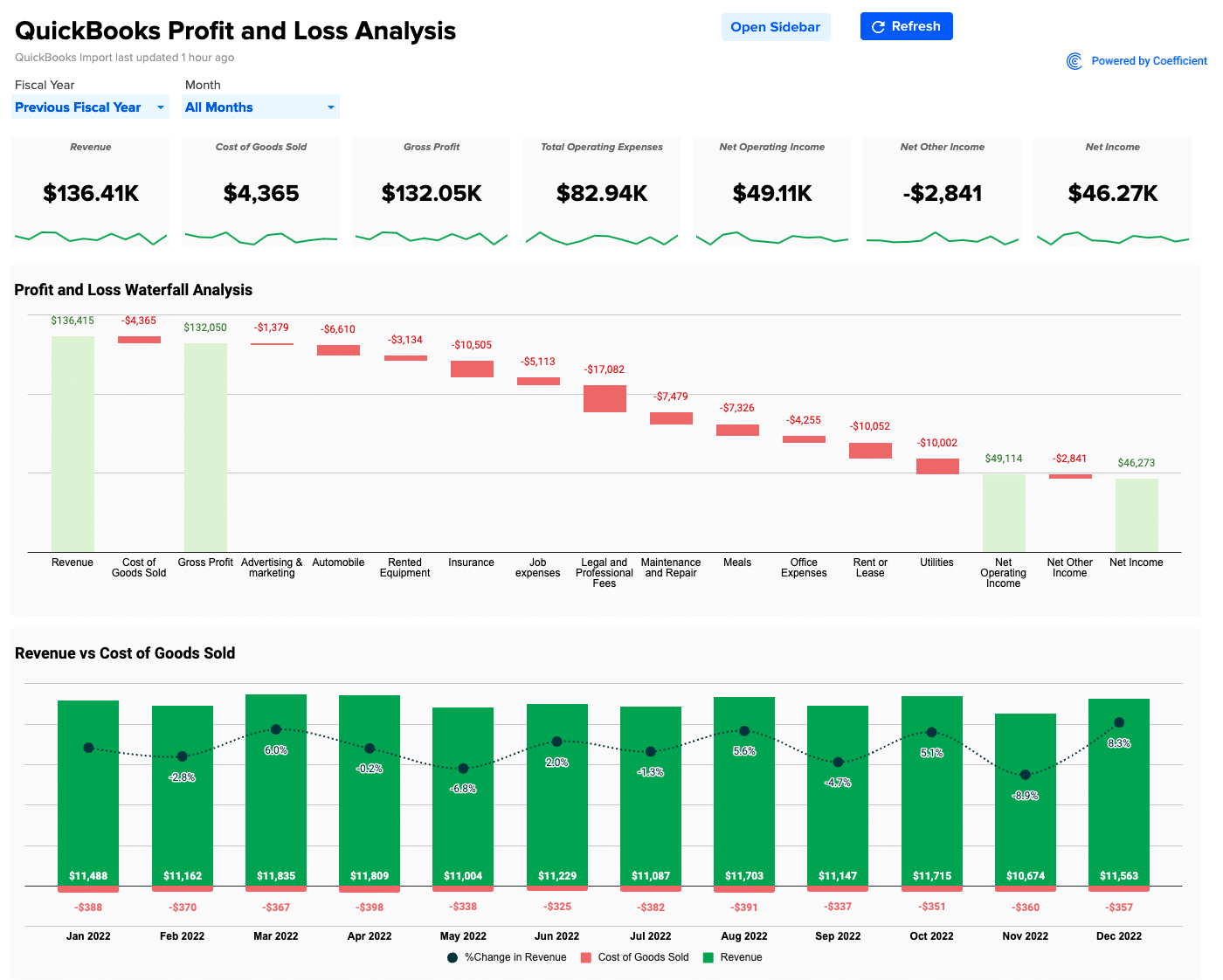Click the Net Other Income value -$2,841

[x=943, y=193]
